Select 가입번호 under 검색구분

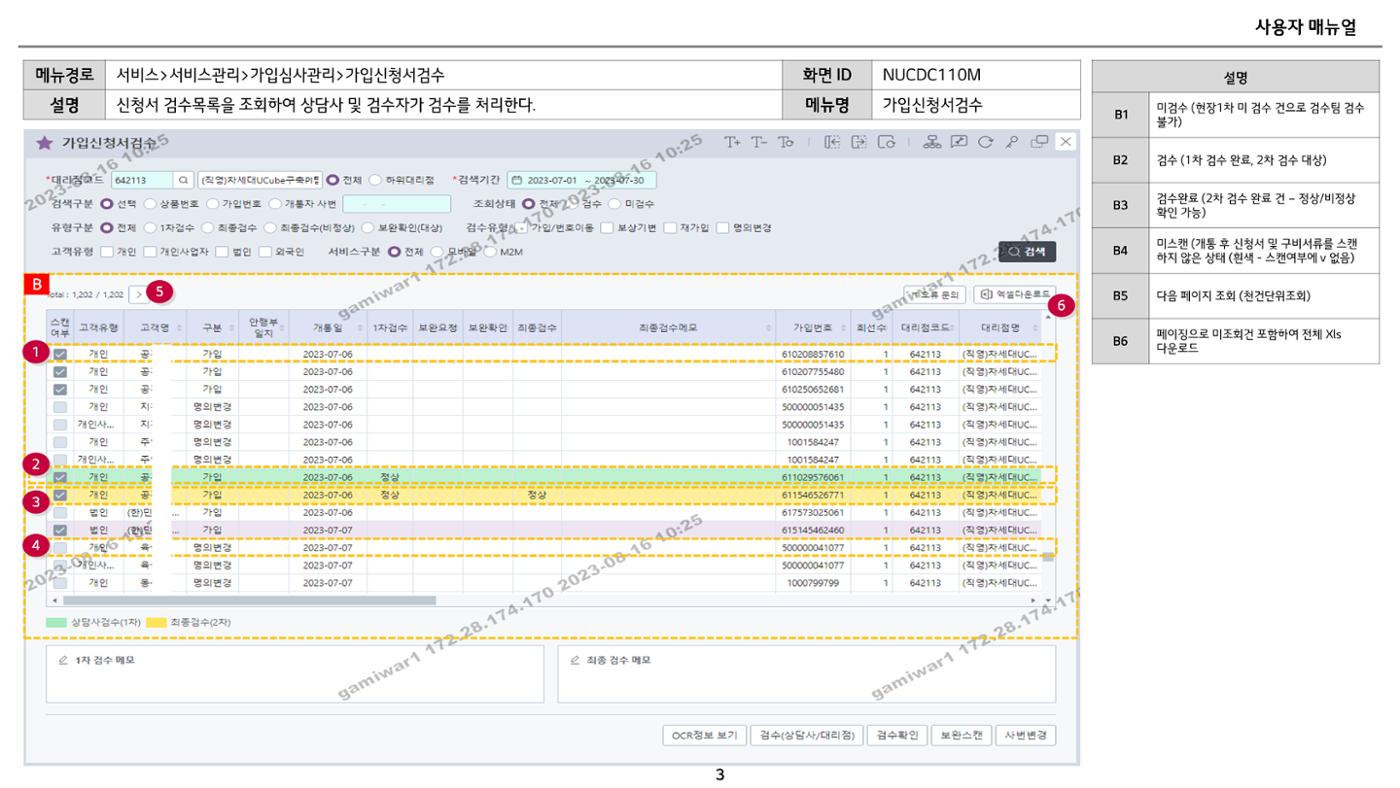212,204
